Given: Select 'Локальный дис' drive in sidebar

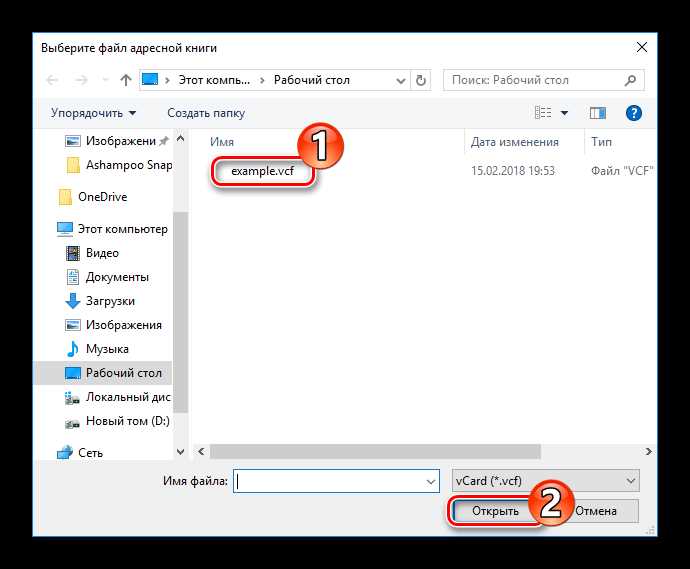Looking at the screenshot, I should coord(117,397).
